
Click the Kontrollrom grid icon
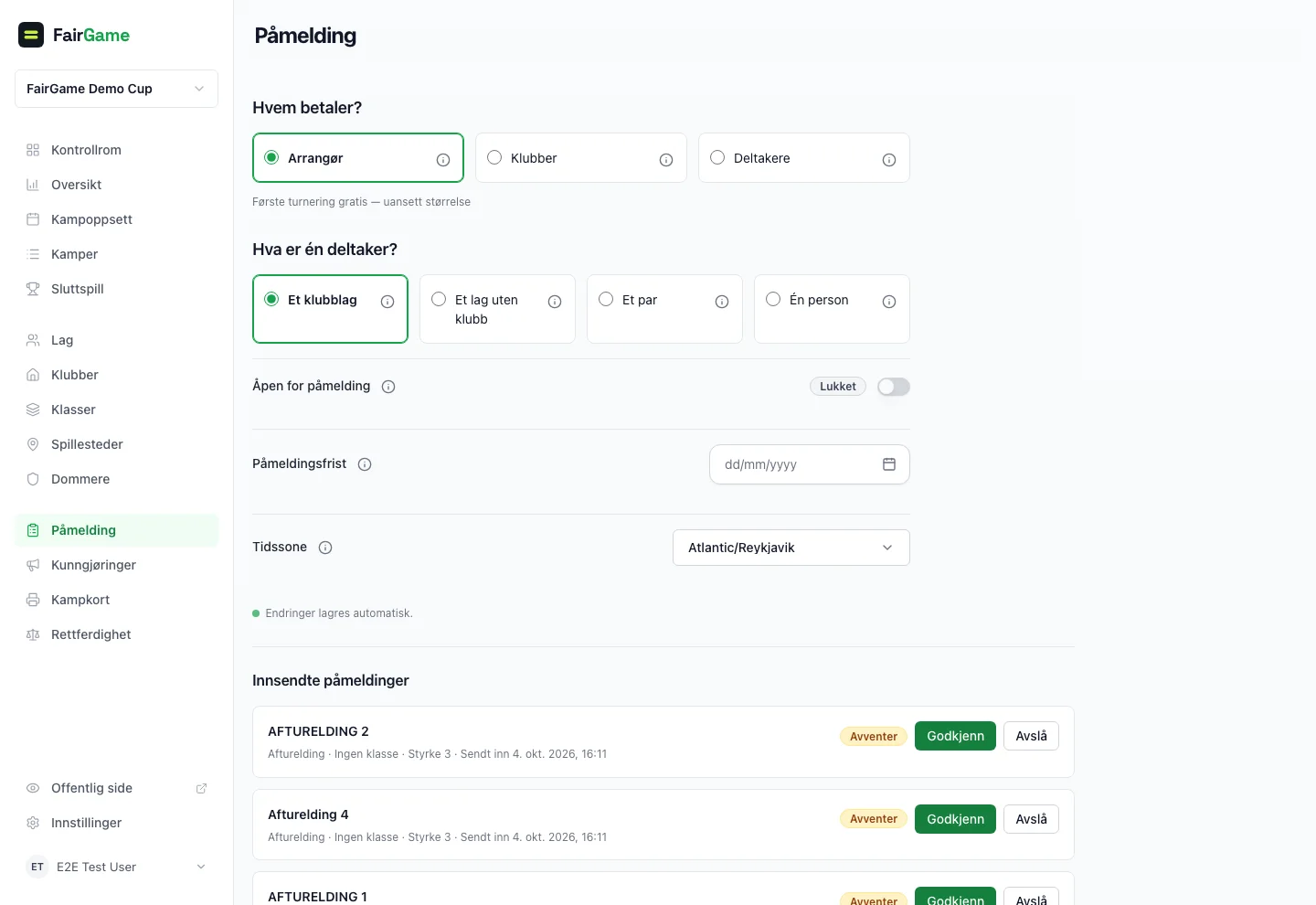coord(33,150)
